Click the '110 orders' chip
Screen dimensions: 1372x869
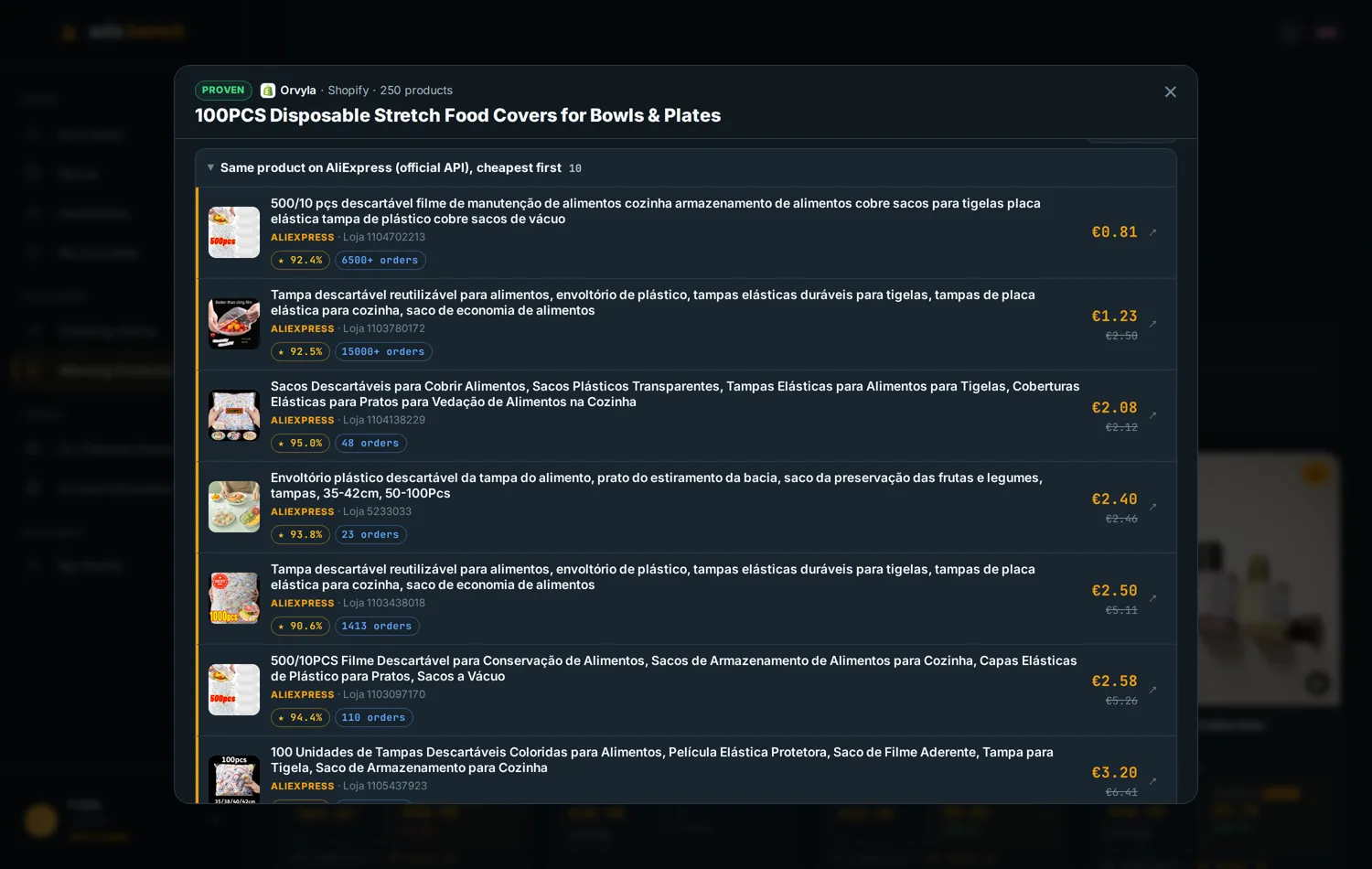pos(373,718)
